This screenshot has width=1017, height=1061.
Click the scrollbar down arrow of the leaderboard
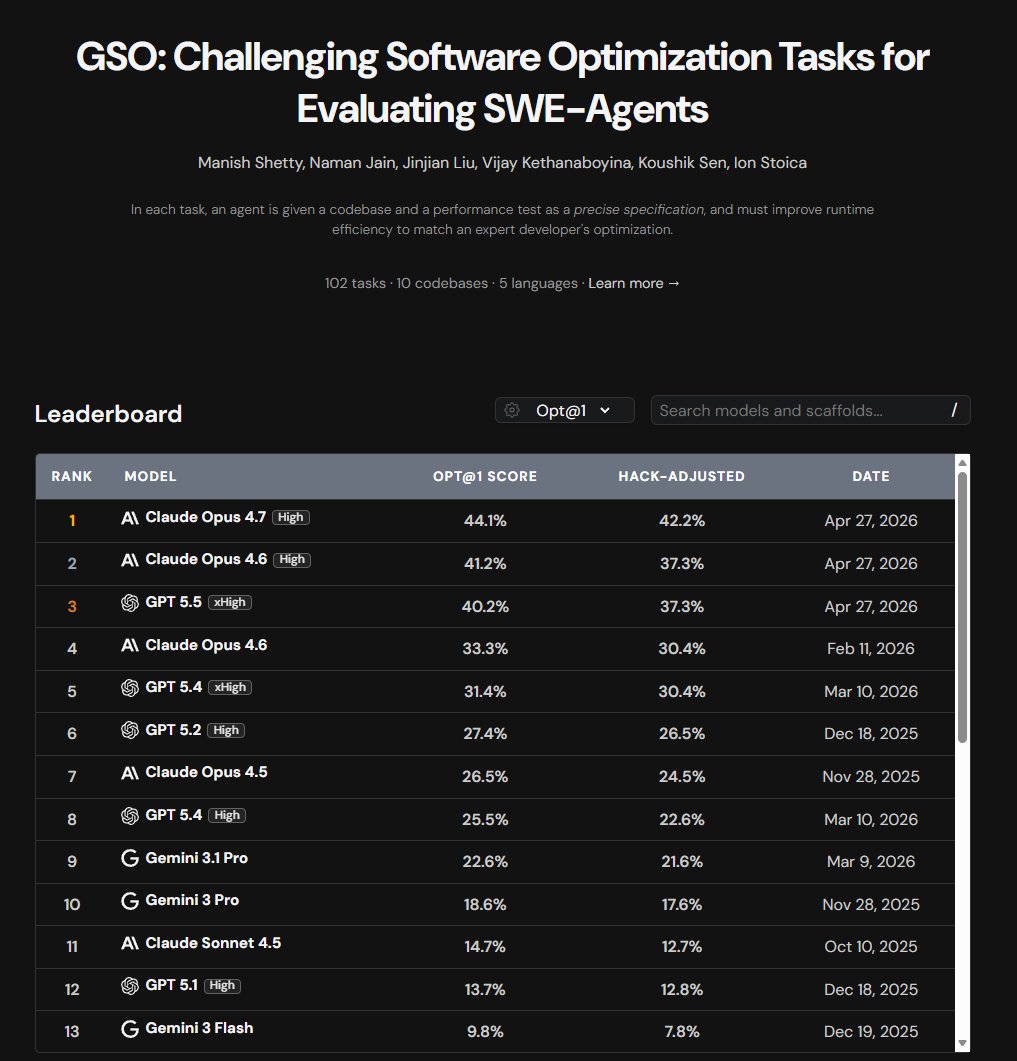[x=962, y=1043]
